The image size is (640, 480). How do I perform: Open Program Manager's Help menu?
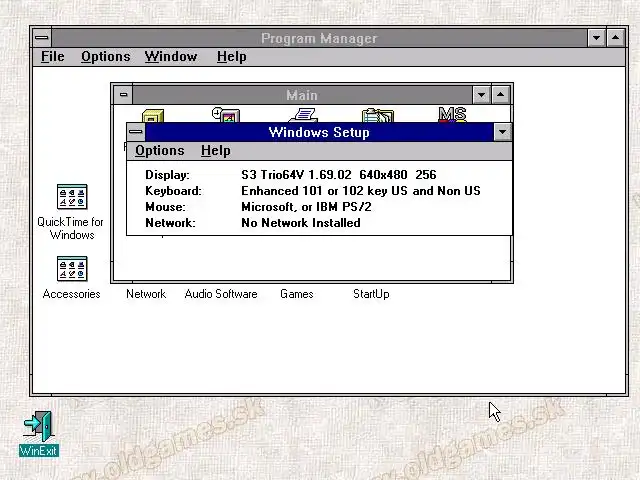[x=231, y=56]
